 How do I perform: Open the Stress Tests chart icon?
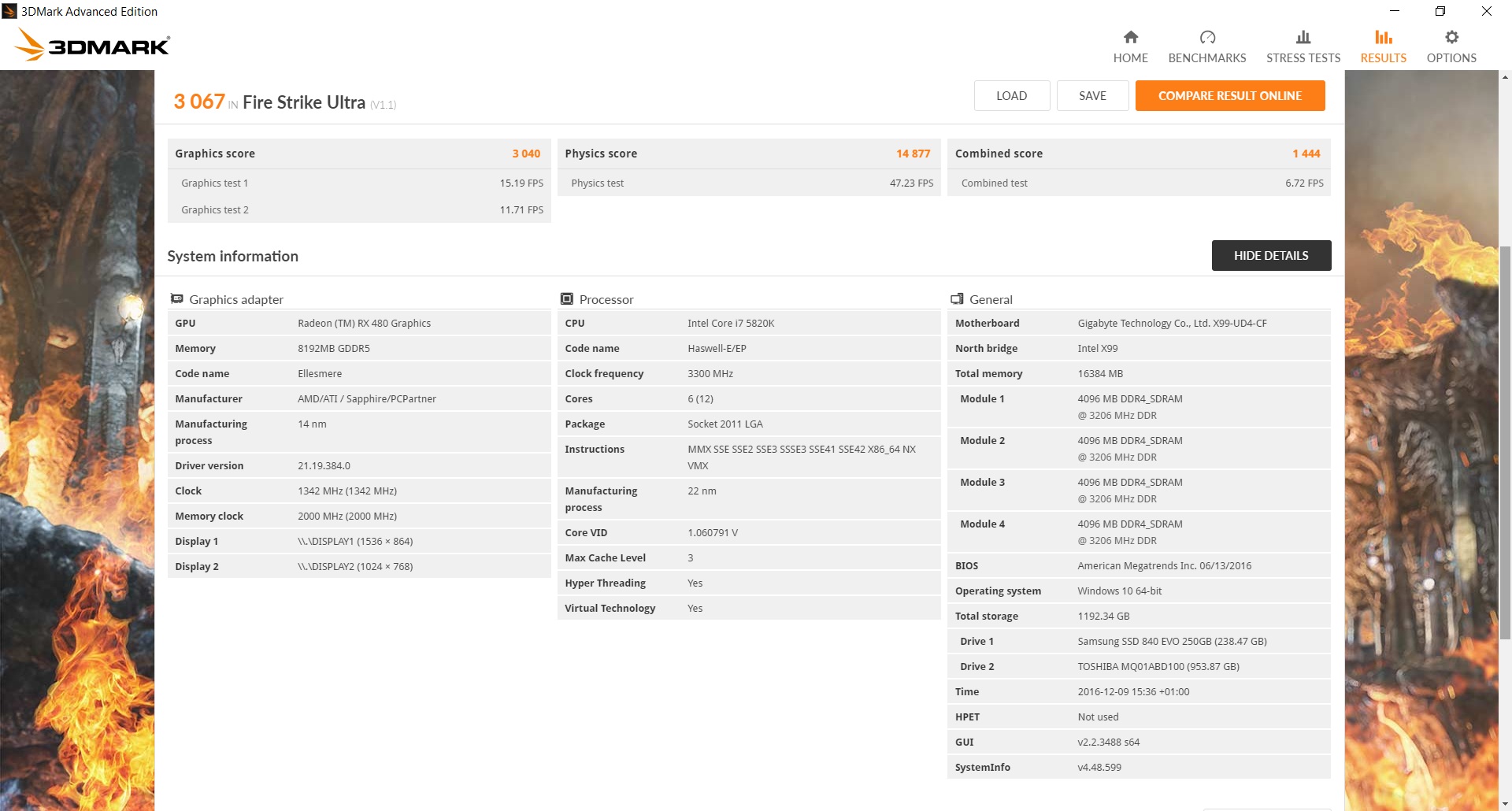[1303, 37]
